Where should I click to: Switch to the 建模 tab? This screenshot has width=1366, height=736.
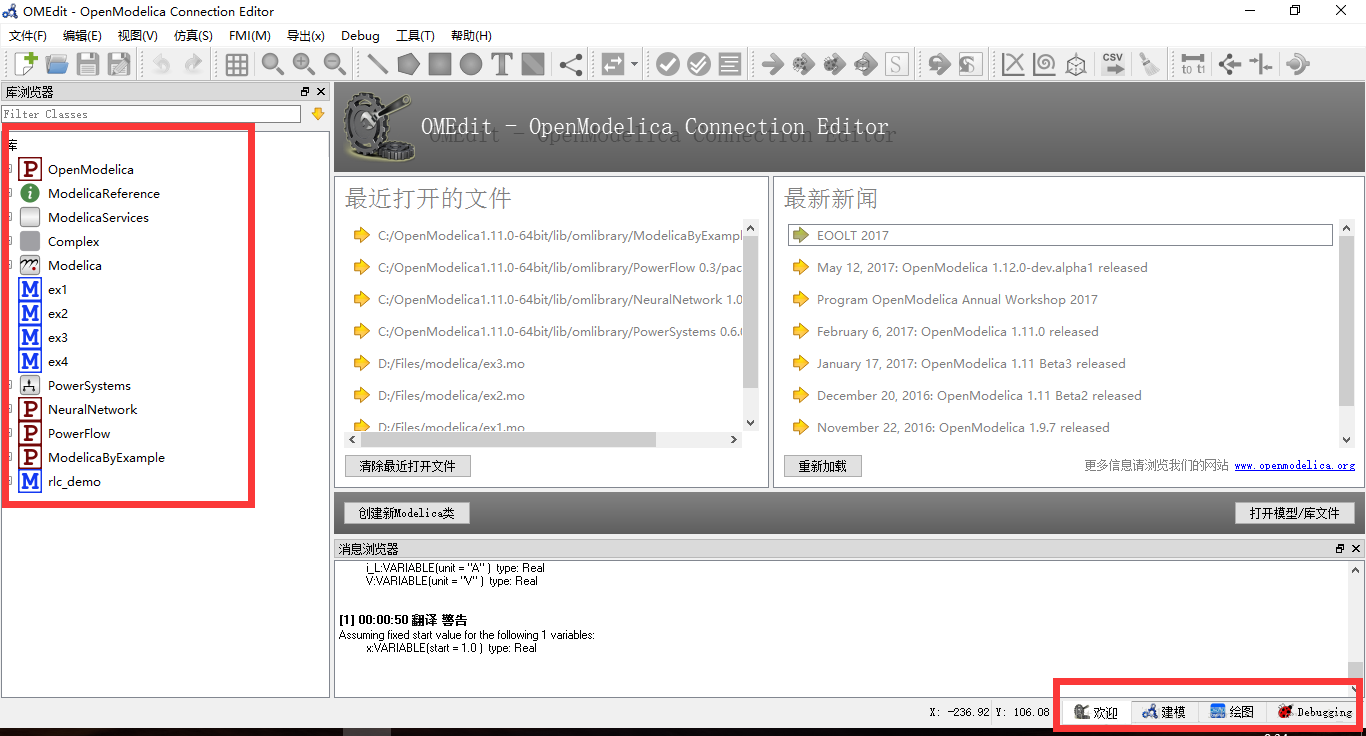pos(1164,712)
